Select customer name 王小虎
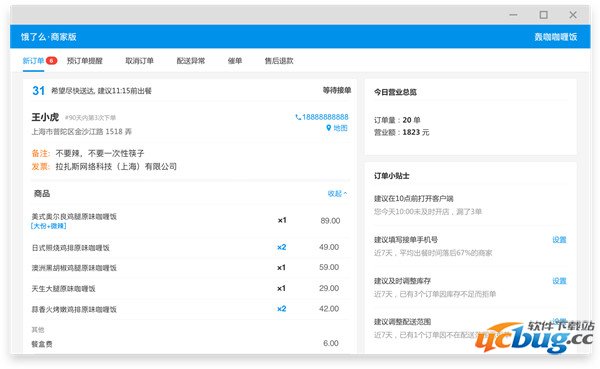 (45, 117)
